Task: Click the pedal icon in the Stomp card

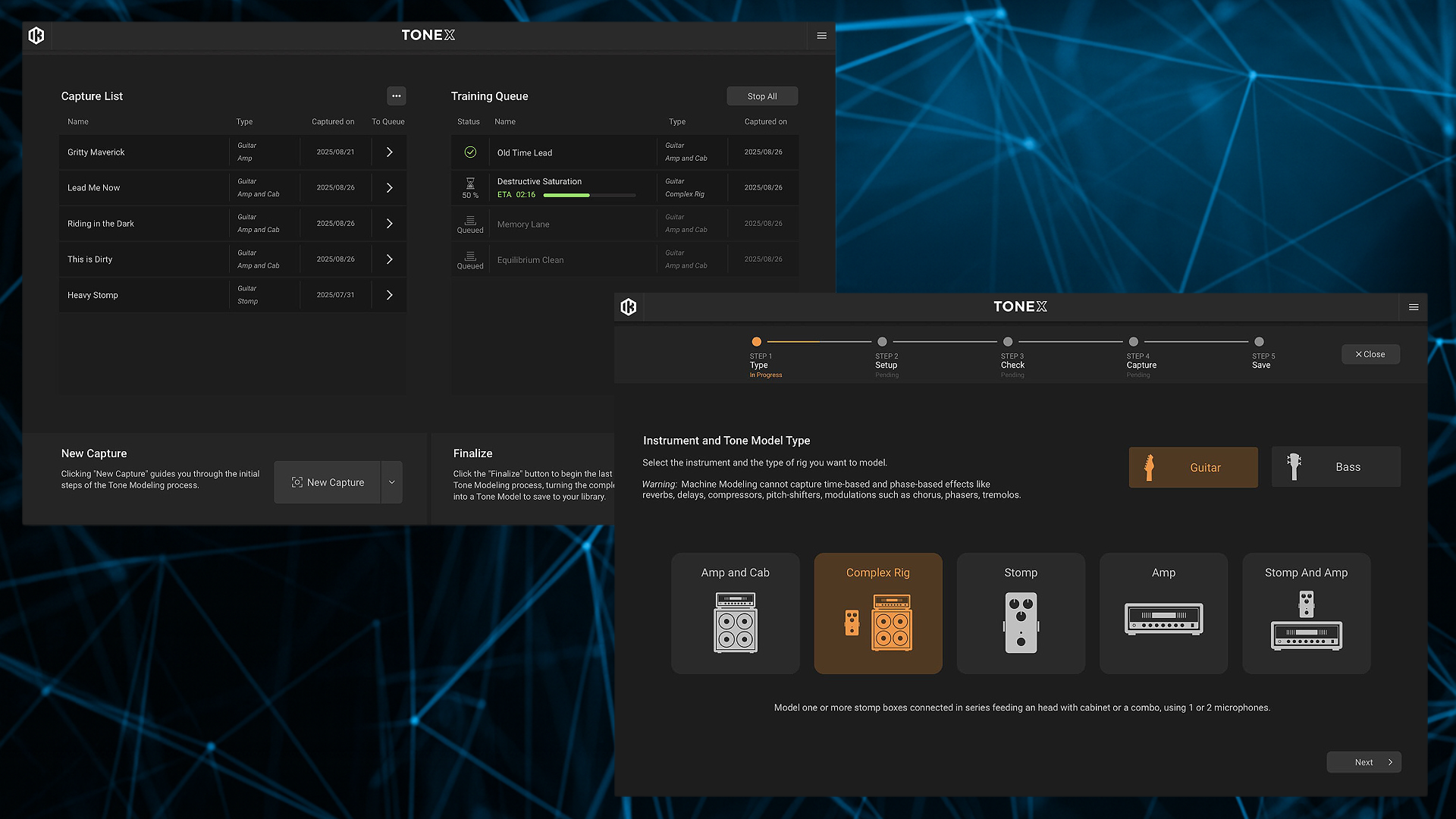Action: click(1021, 623)
